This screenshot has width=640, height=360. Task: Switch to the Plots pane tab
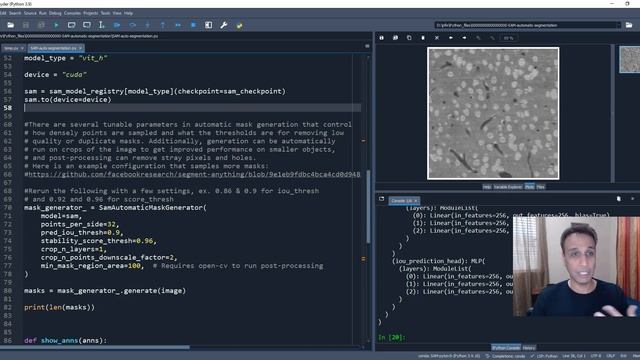529,187
